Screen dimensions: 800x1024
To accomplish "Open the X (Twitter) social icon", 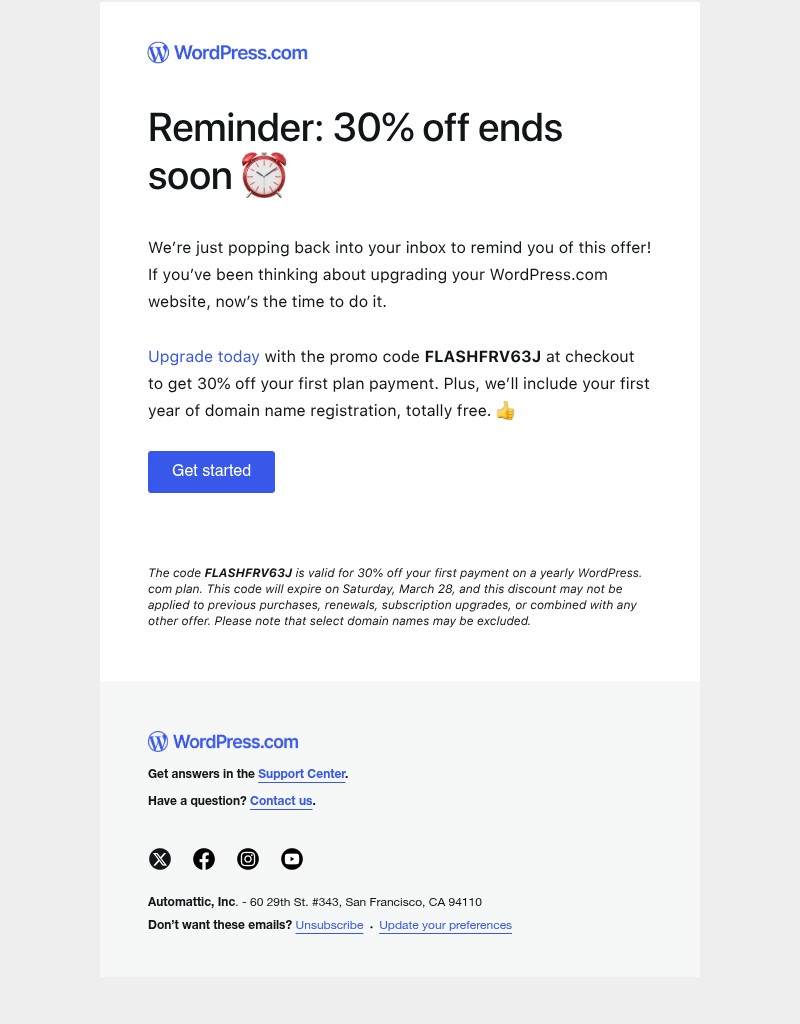I will (x=160, y=859).
